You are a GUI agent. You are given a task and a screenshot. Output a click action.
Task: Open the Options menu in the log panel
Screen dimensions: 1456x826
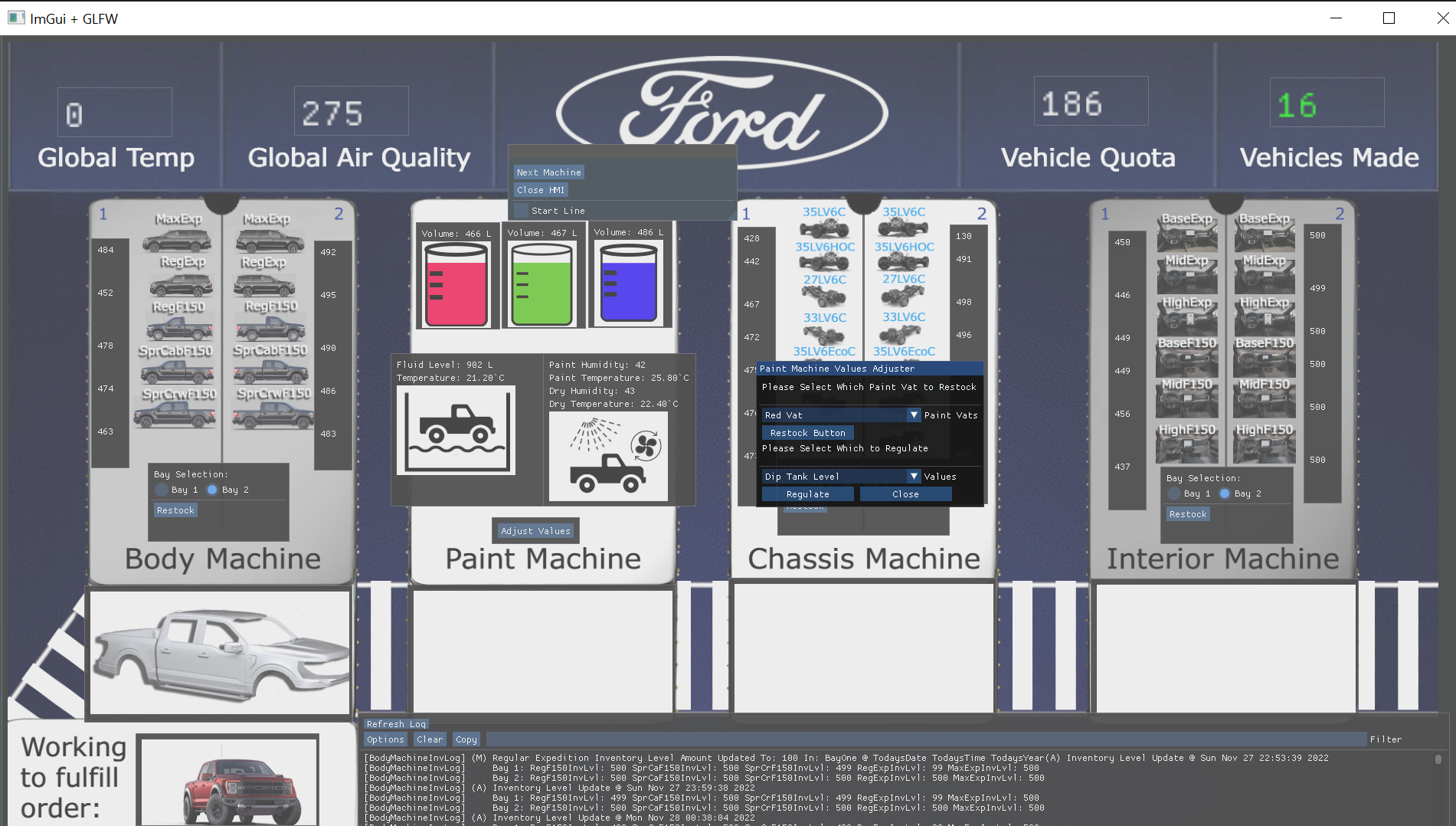(385, 739)
